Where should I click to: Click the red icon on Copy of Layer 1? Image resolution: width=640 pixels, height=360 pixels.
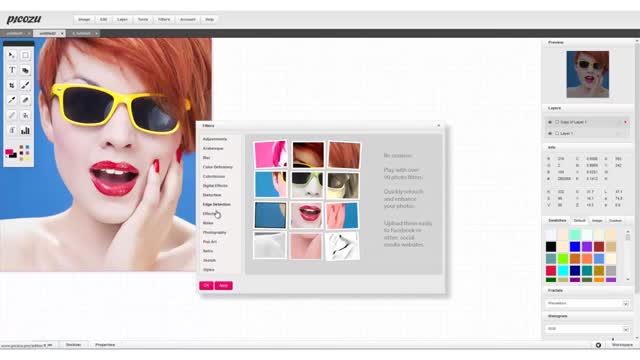625,122
